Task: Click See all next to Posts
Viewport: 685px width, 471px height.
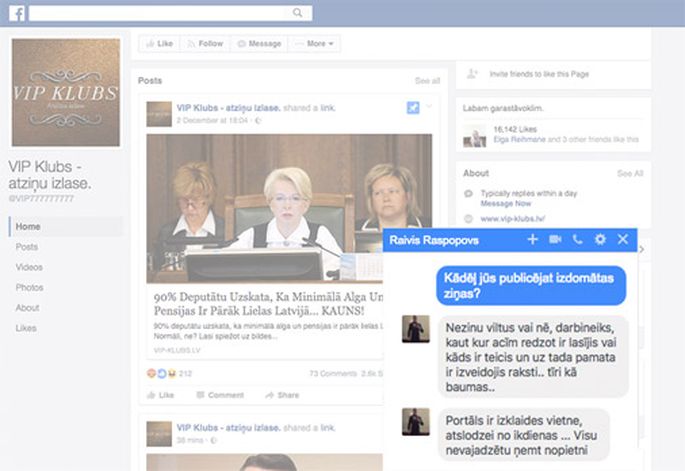Action: click(x=427, y=81)
